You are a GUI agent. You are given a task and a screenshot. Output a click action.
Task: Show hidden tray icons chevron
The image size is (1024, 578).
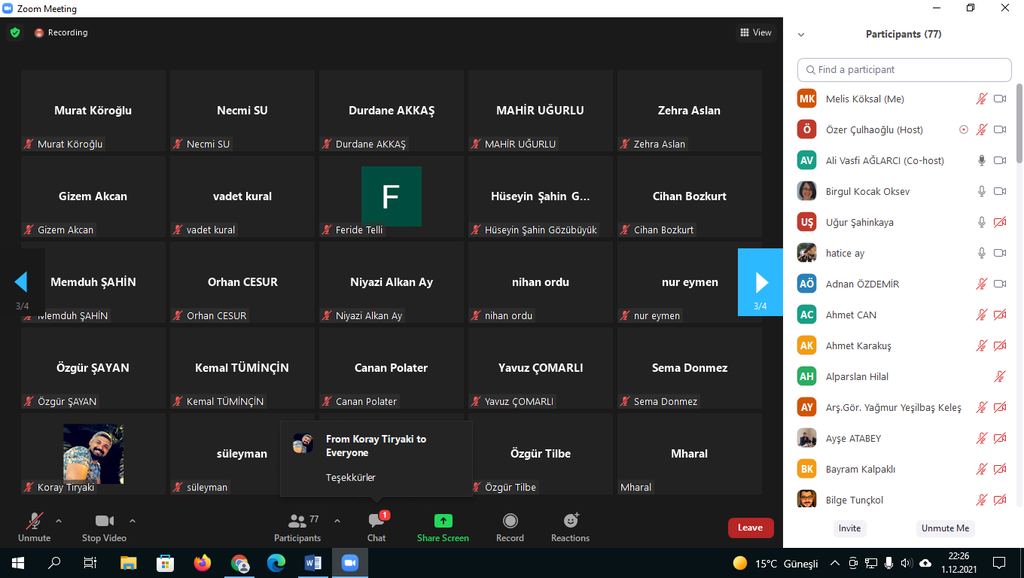pyautogui.click(x=835, y=563)
